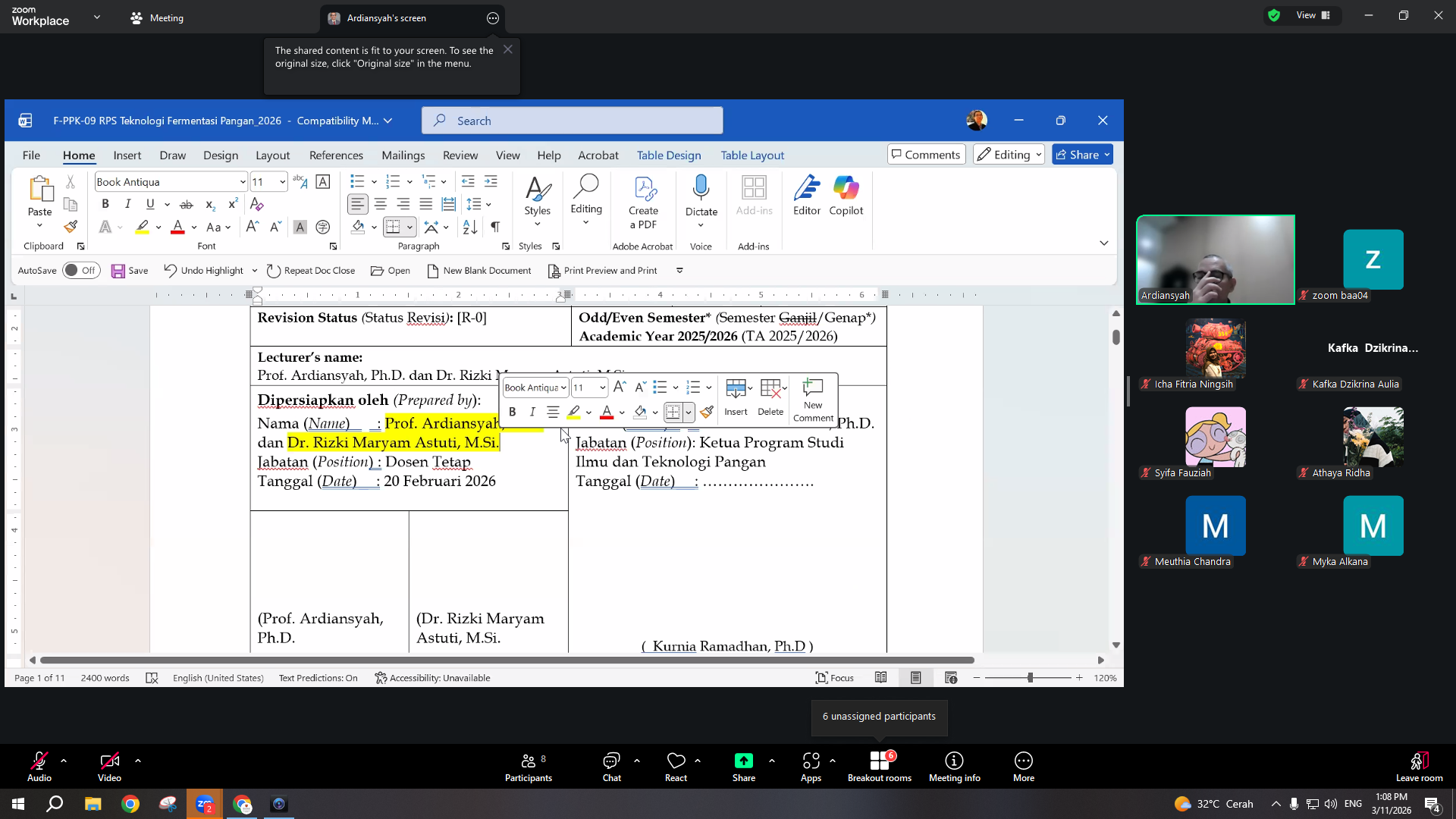Toggle Focus mode in the status bar
Image resolution: width=1456 pixels, height=819 pixels.
(834, 678)
